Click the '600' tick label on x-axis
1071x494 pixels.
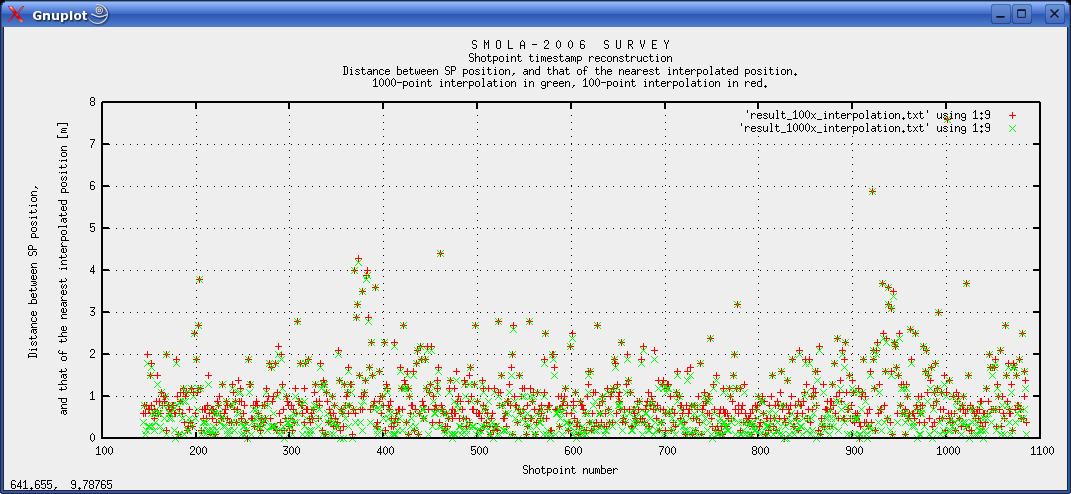click(x=571, y=451)
